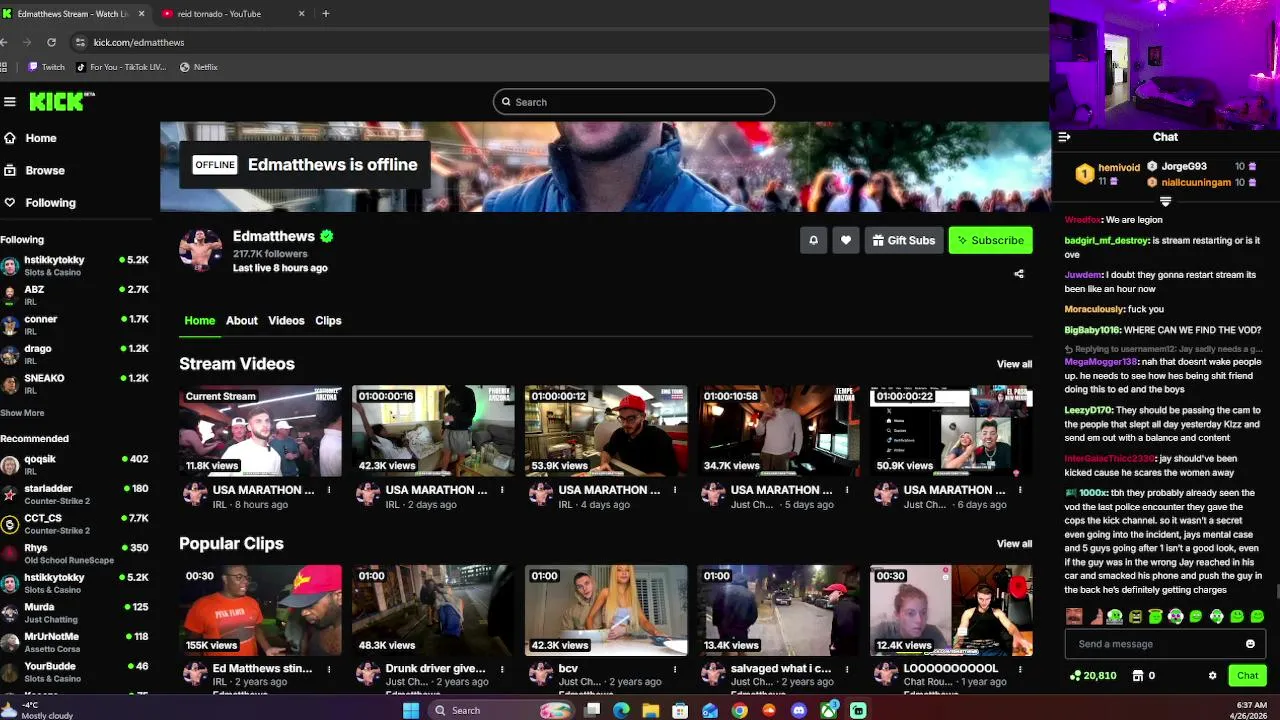Click View all for Stream Videos
This screenshot has height=720, width=1280.
click(1014, 364)
